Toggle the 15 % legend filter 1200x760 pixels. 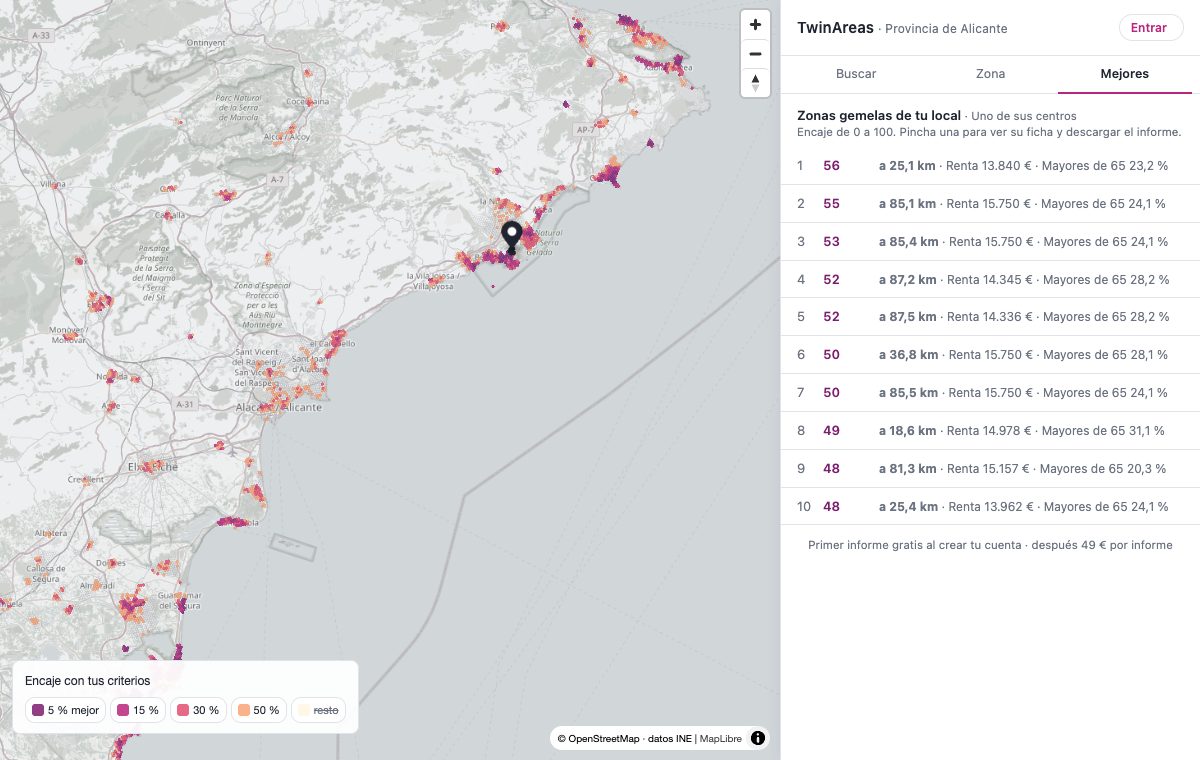[x=137, y=711]
